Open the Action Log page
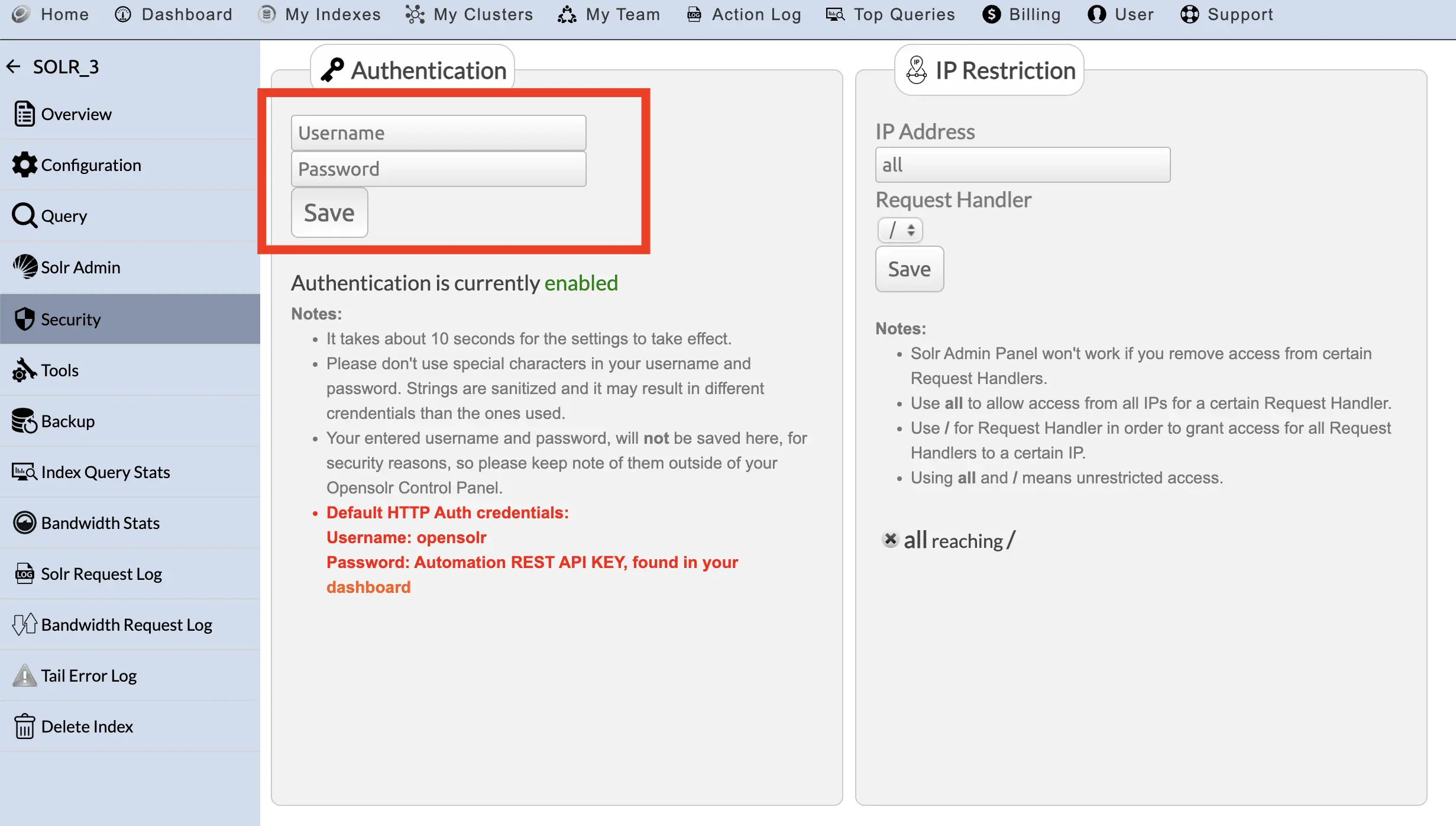Image resolution: width=1456 pixels, height=826 pixels. click(743, 14)
